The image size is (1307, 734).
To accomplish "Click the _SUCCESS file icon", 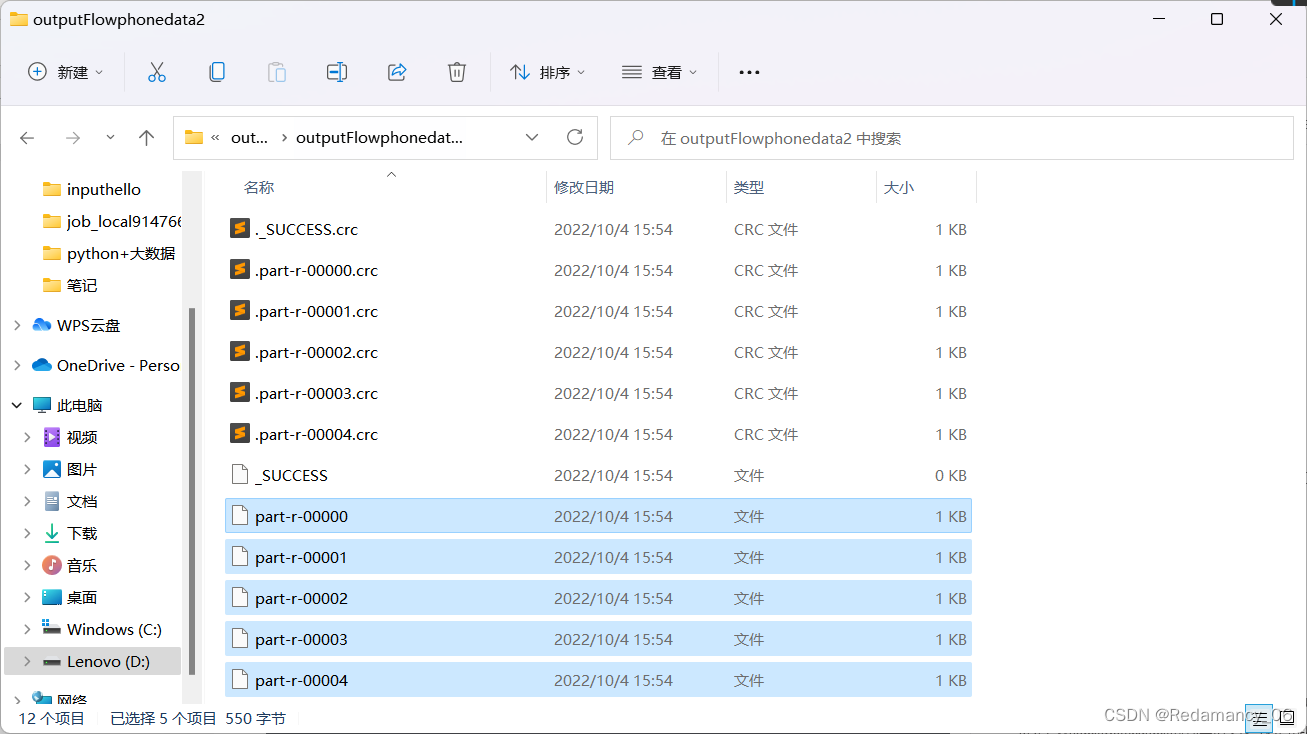I will tap(239, 475).
